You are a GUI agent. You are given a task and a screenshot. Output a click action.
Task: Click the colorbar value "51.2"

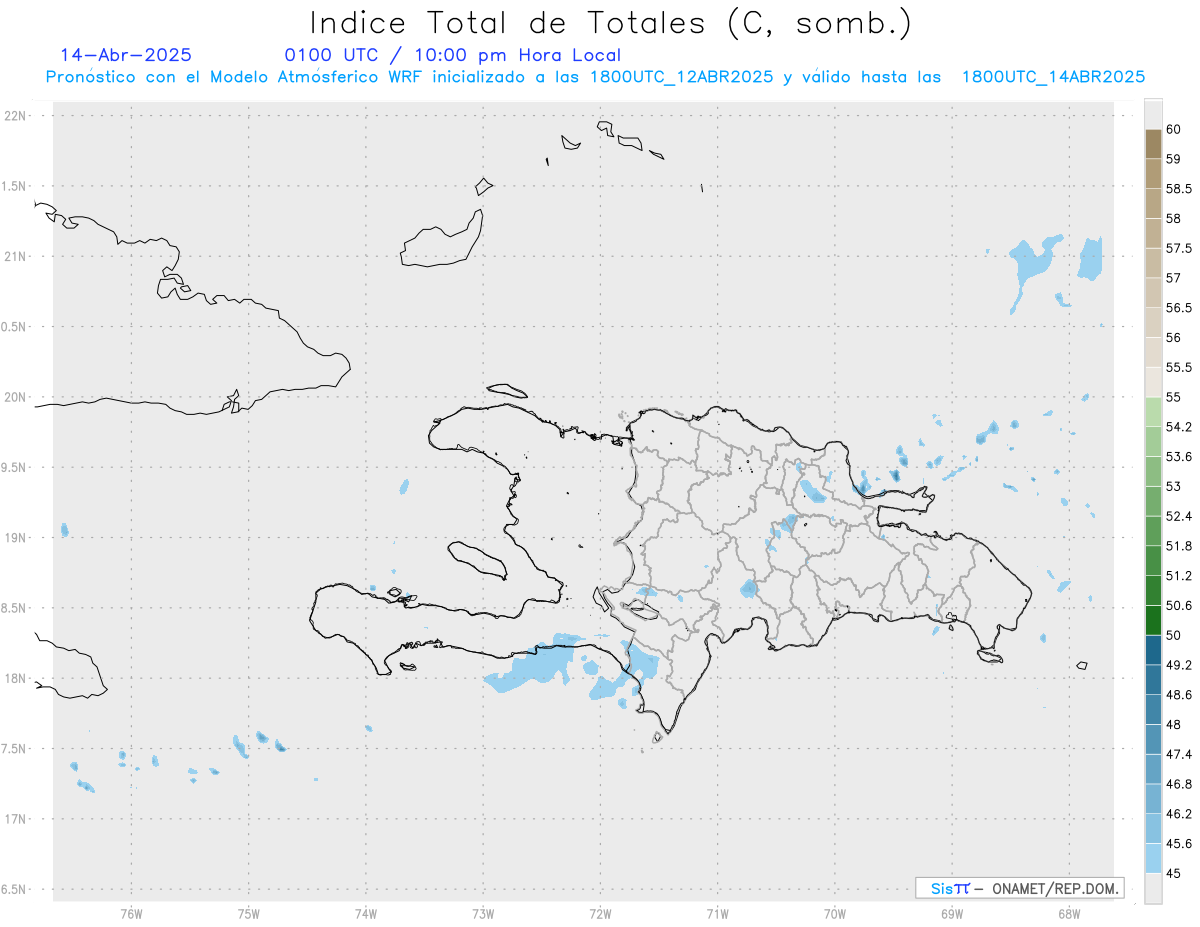point(1178,576)
